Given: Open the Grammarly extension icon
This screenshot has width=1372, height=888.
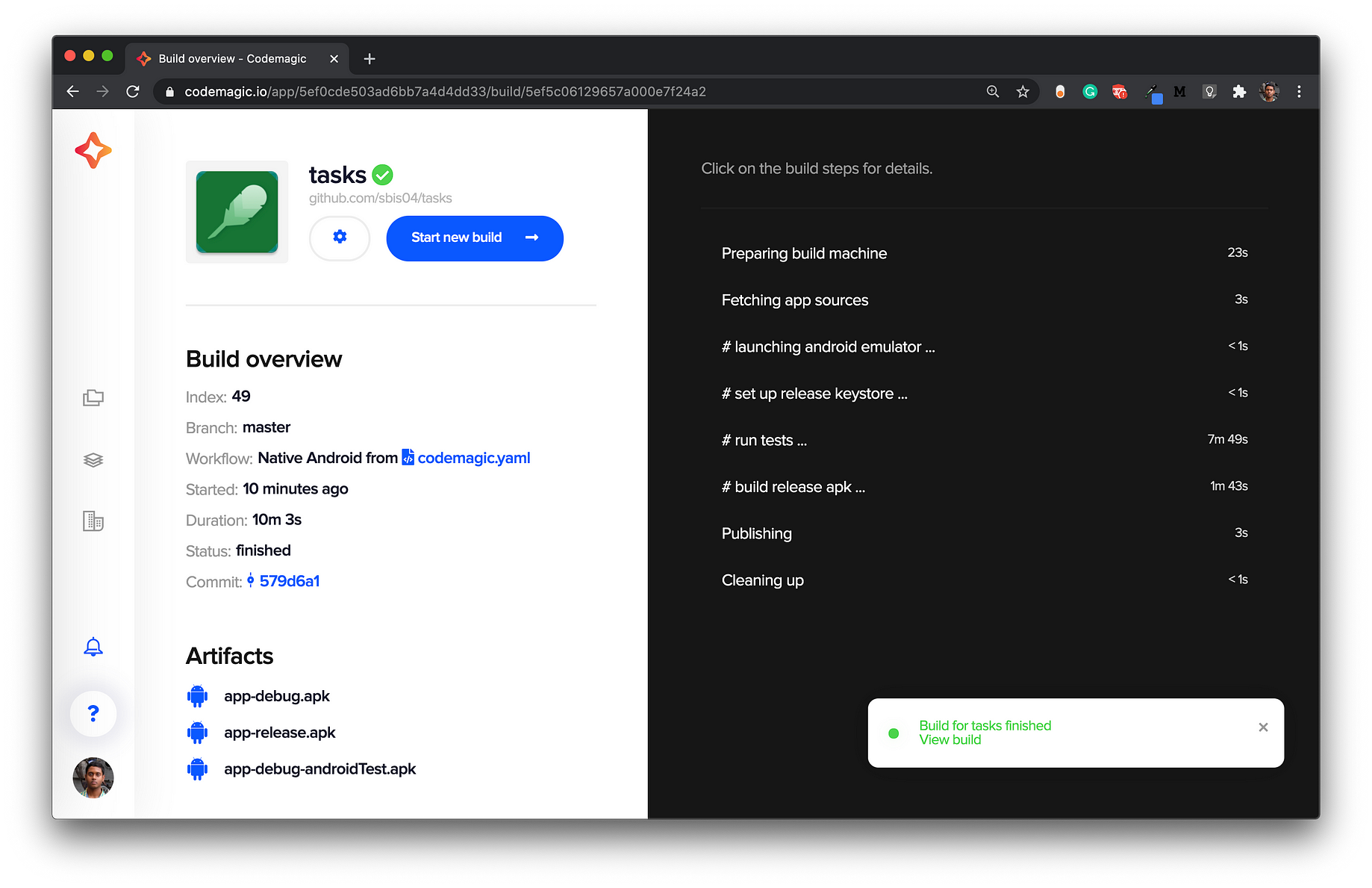Looking at the screenshot, I should (1090, 91).
